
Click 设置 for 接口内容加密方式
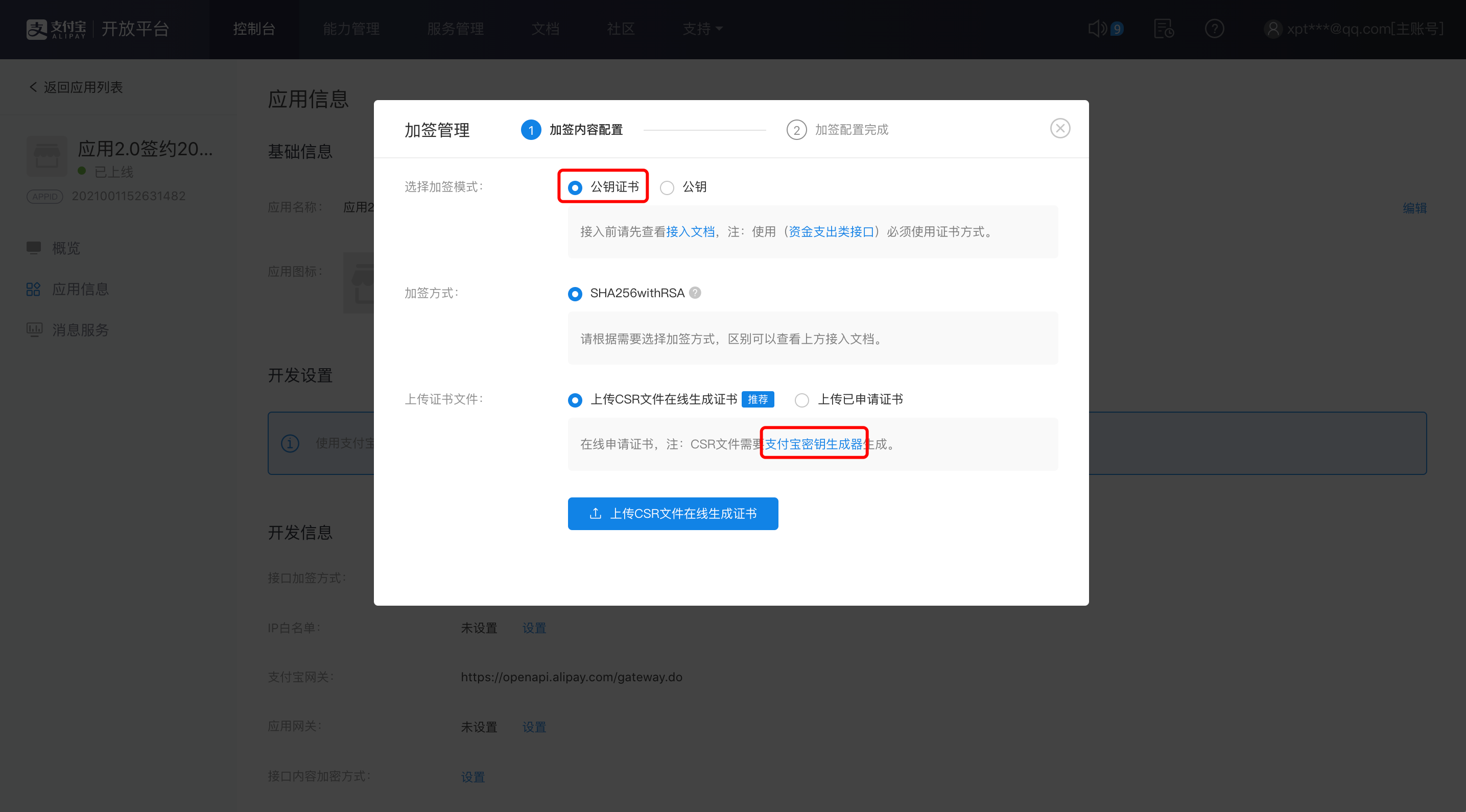click(472, 777)
